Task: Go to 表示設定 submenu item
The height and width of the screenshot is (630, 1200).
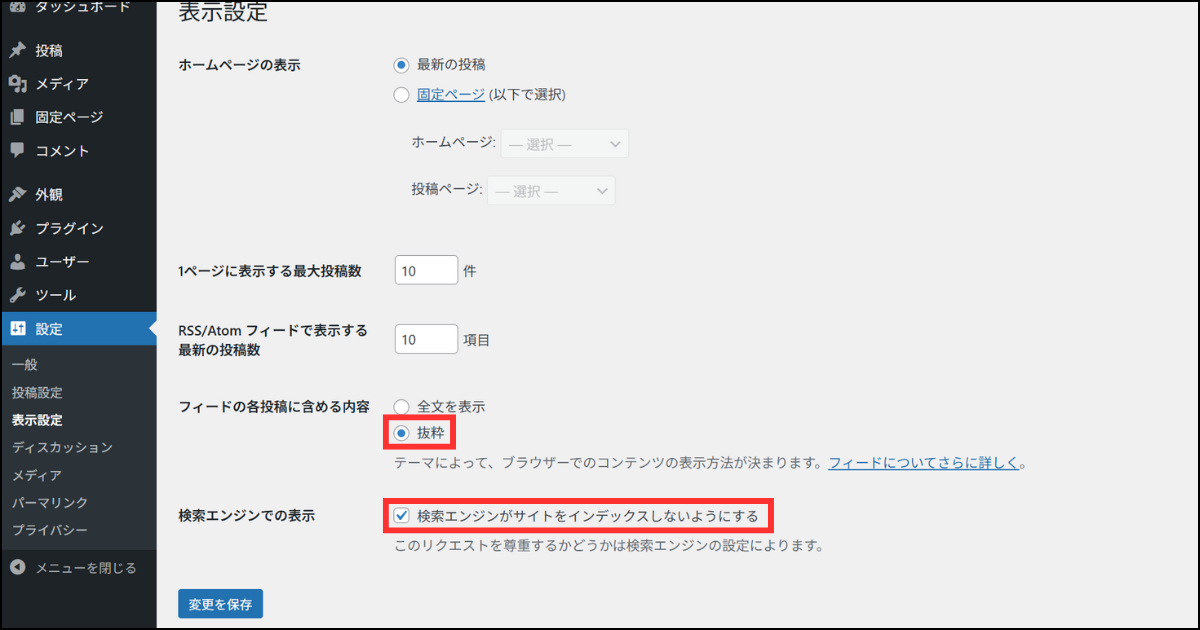Action: pos(37,420)
